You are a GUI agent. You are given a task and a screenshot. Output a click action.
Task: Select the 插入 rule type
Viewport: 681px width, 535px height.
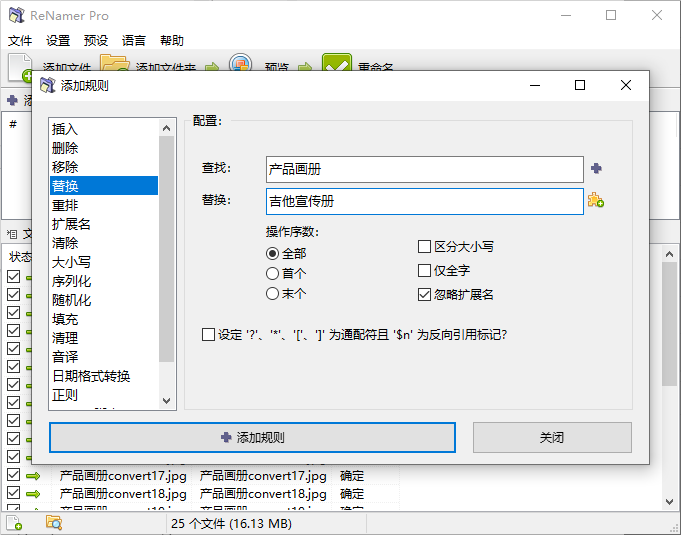tap(104, 129)
